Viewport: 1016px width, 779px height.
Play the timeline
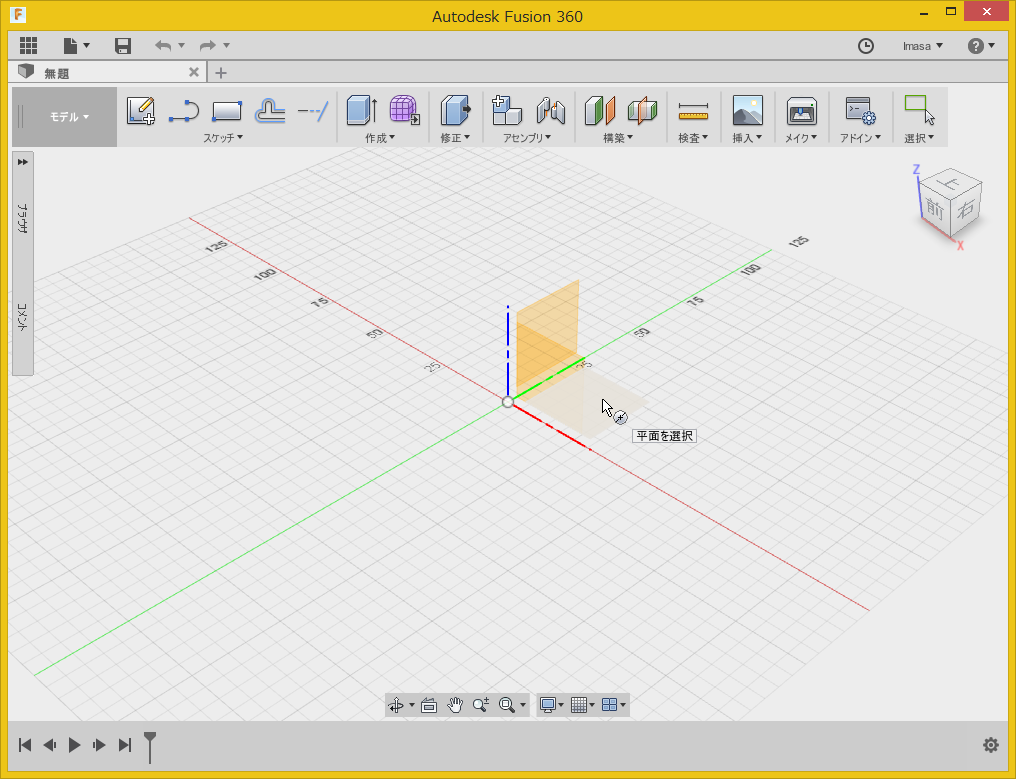coord(75,745)
